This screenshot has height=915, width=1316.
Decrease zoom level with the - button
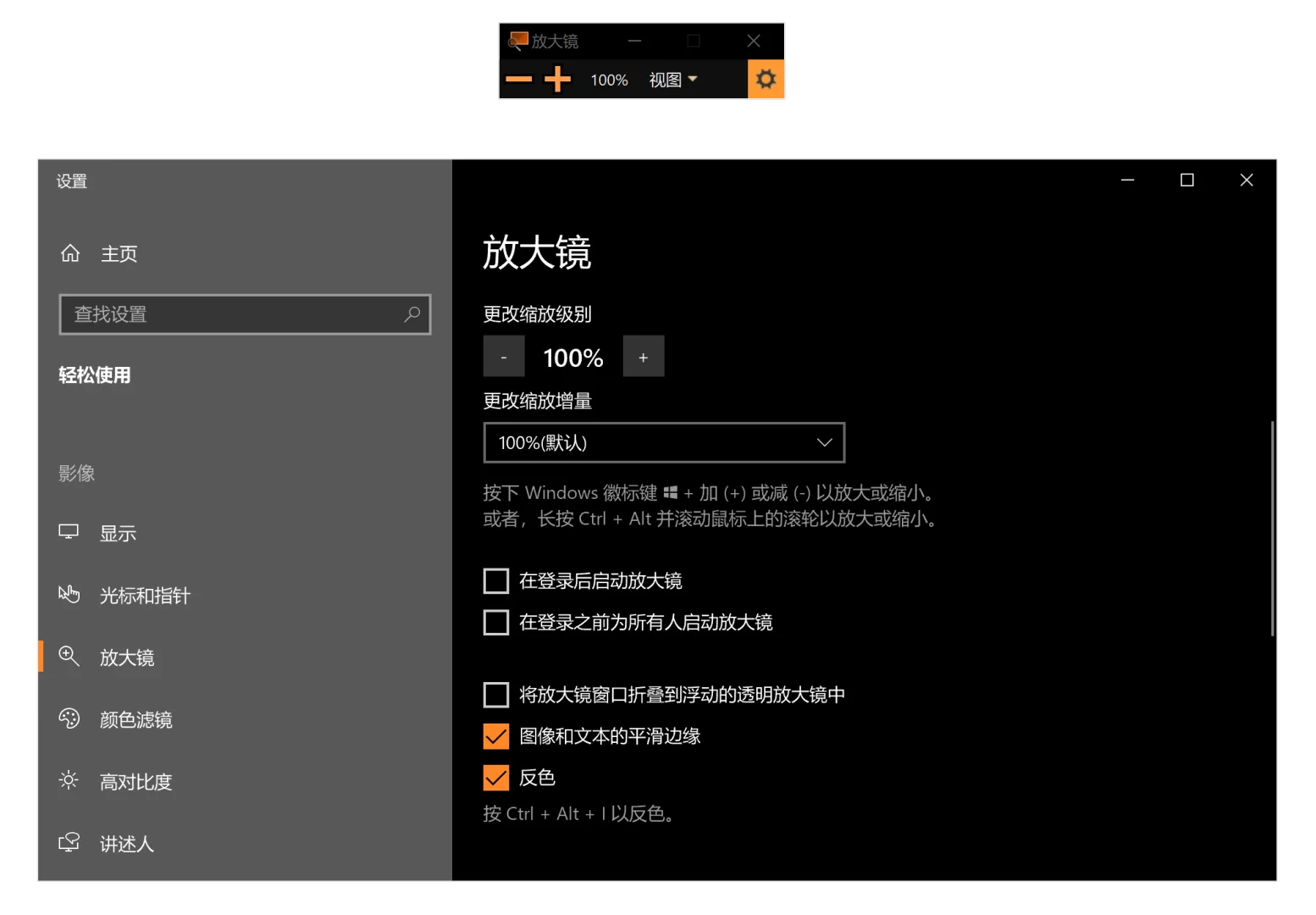click(504, 357)
